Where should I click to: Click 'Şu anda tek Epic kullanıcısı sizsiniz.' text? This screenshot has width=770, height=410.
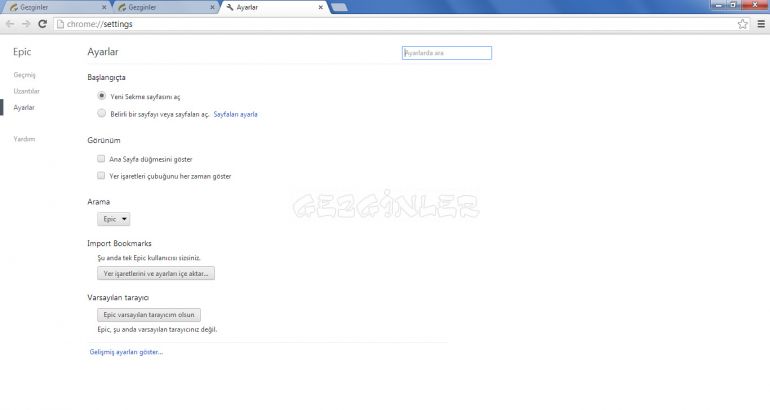(x=149, y=258)
